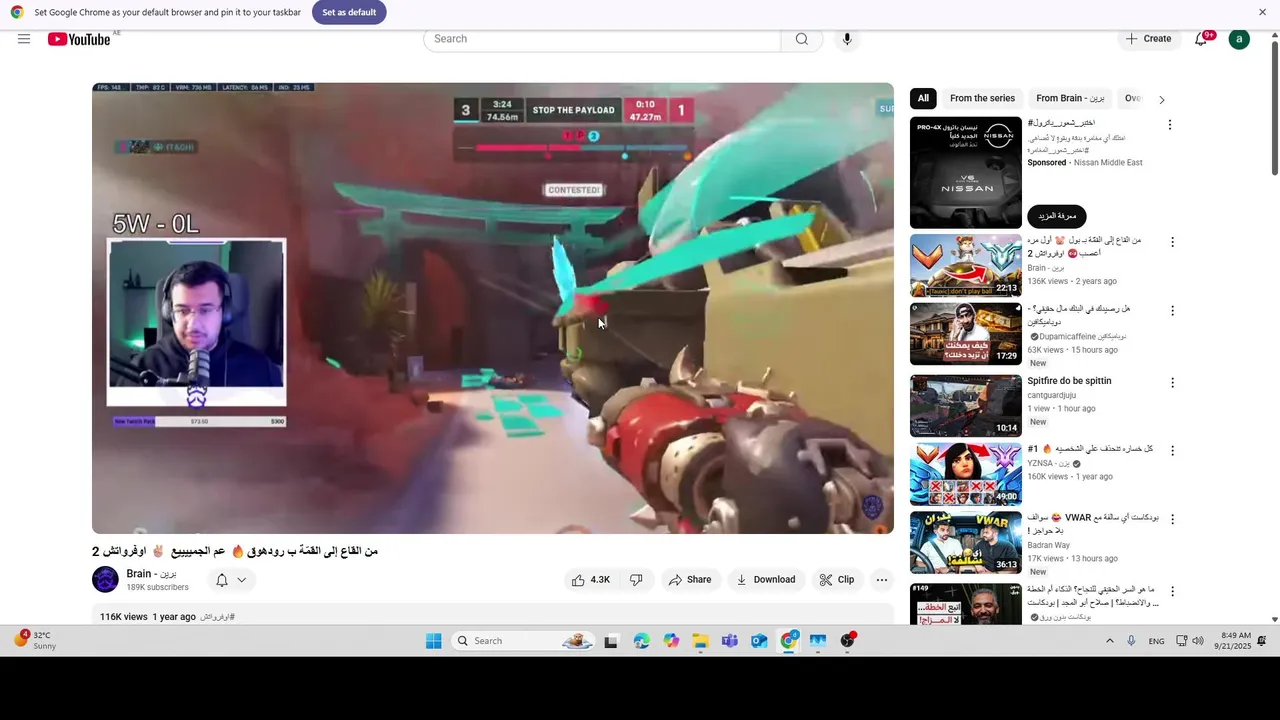
Task: Focus the YouTube search field
Action: [x=603, y=39]
